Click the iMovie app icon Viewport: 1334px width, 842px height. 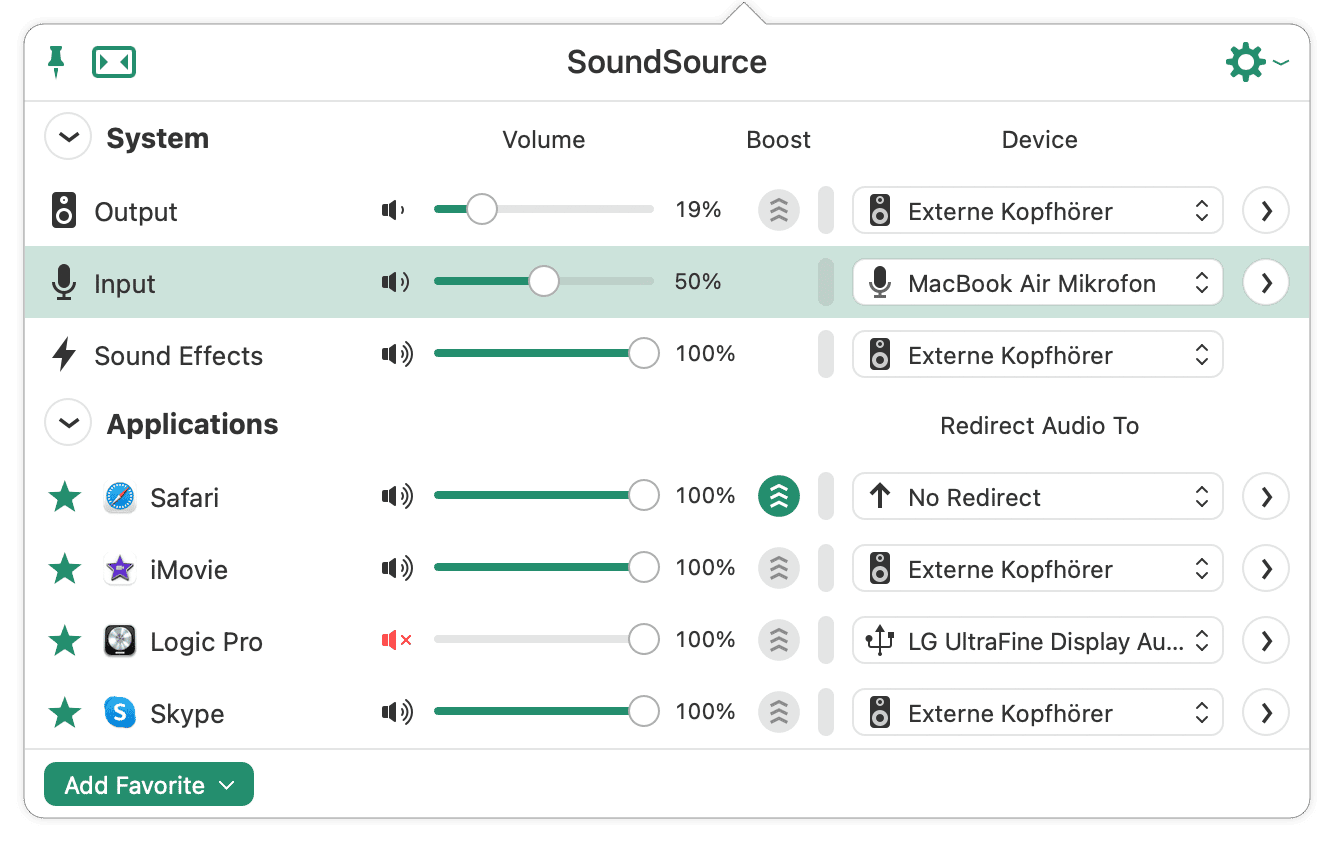point(120,569)
